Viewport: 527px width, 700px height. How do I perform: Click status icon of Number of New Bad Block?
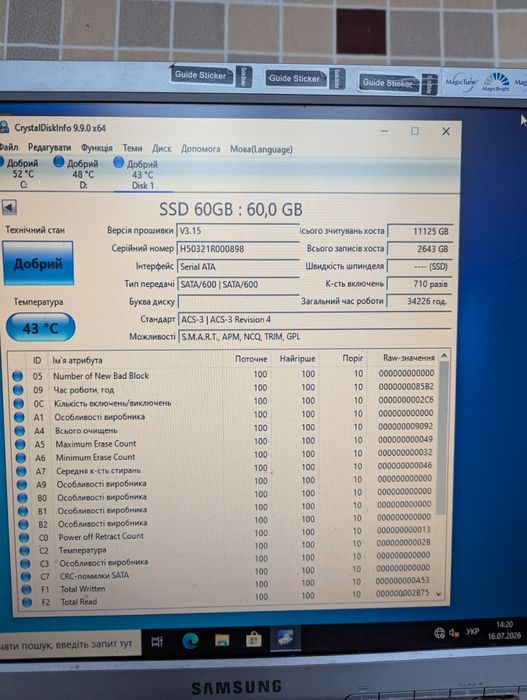(17, 376)
